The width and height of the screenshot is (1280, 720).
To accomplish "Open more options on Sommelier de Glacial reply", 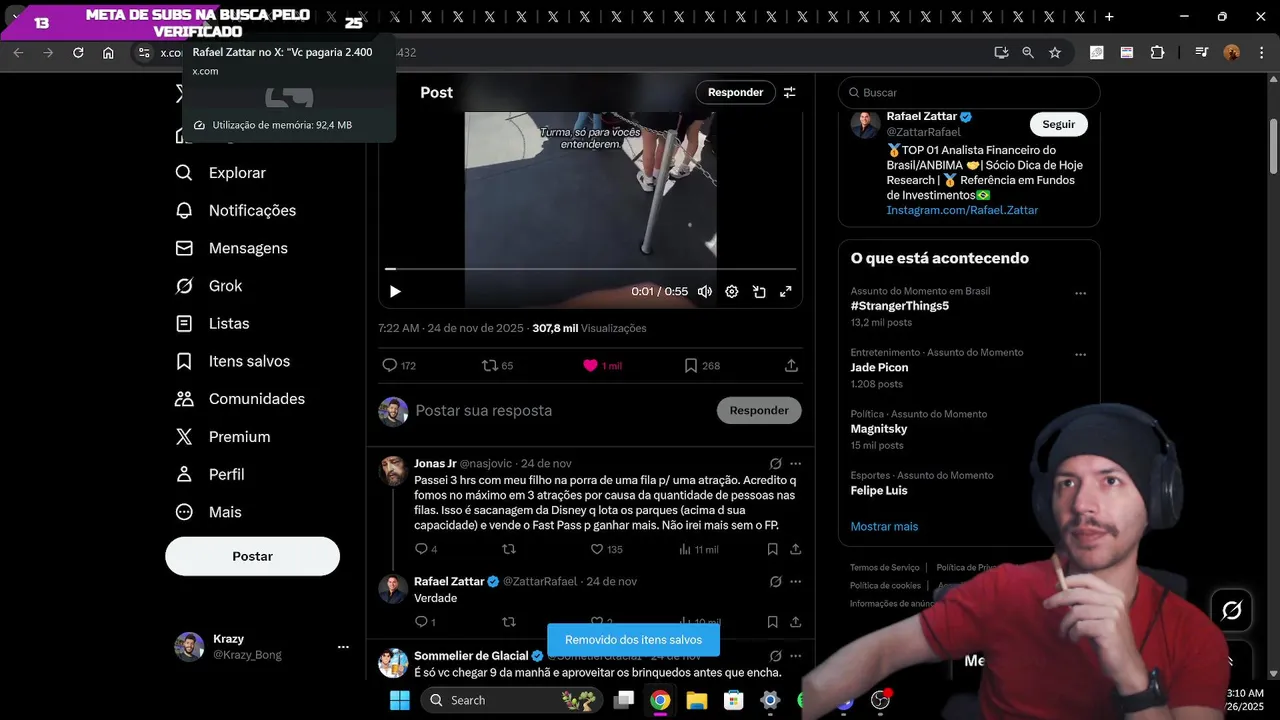I will point(796,656).
